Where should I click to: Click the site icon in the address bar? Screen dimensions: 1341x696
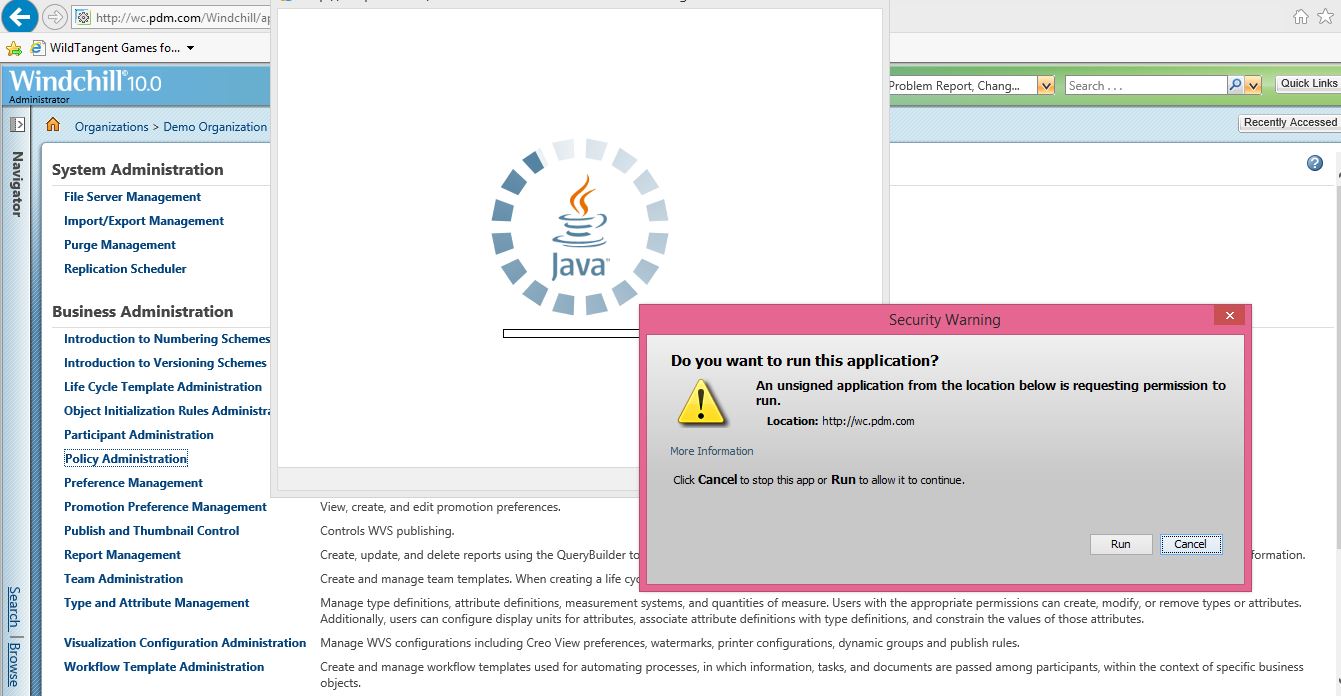(84, 18)
